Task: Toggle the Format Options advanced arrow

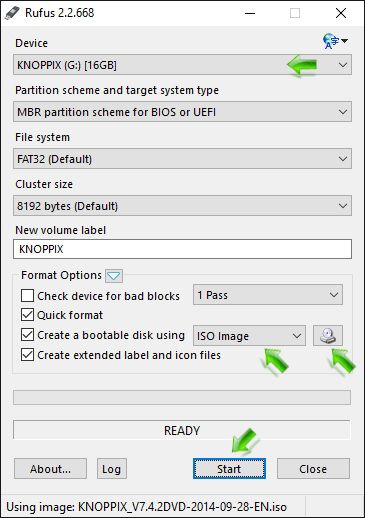Action: pyautogui.click(x=114, y=276)
